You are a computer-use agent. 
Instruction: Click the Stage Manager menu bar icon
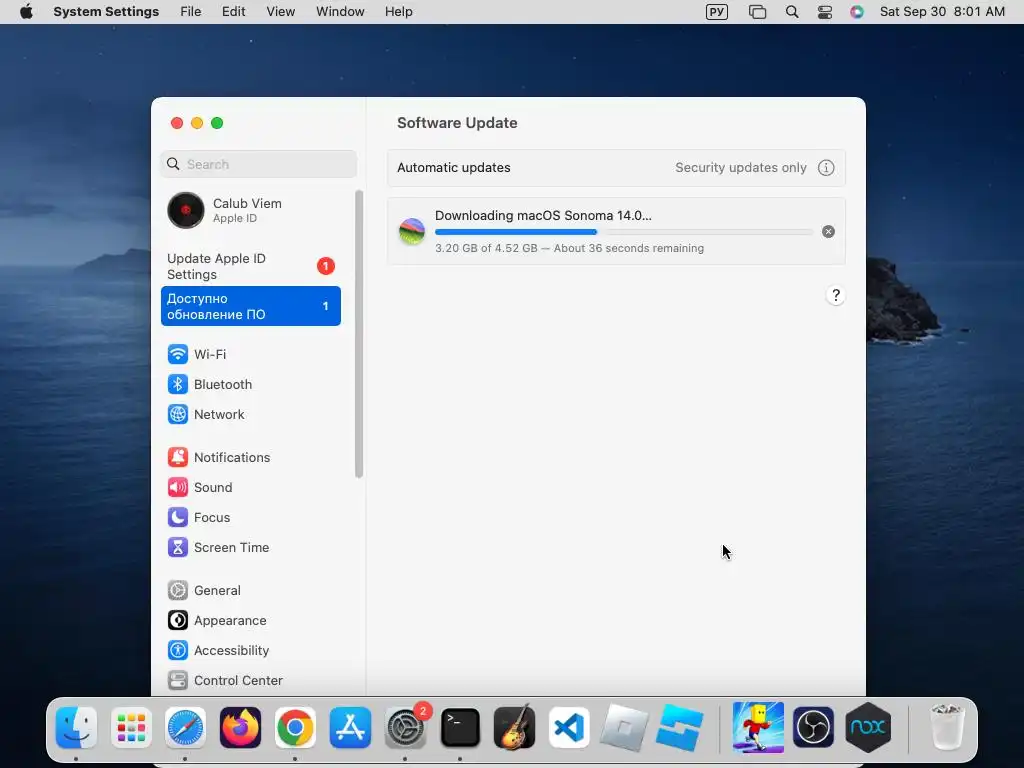point(757,12)
